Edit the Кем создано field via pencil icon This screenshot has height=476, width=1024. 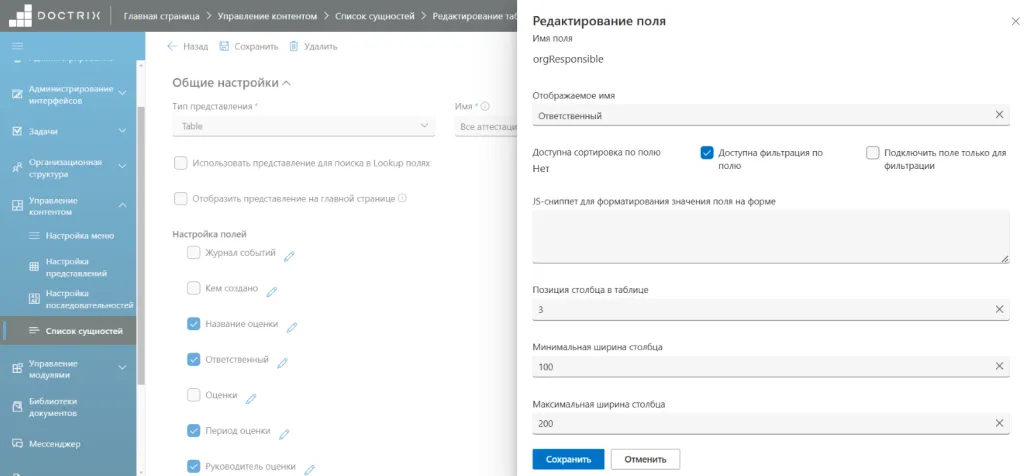coord(272,292)
